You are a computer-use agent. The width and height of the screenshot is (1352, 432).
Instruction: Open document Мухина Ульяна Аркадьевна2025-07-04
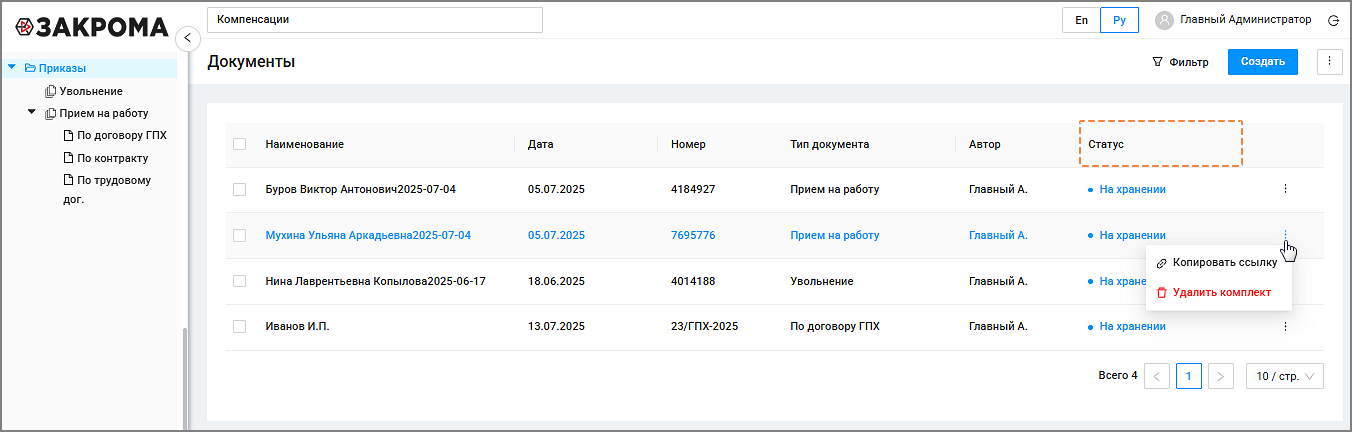pyautogui.click(x=368, y=235)
